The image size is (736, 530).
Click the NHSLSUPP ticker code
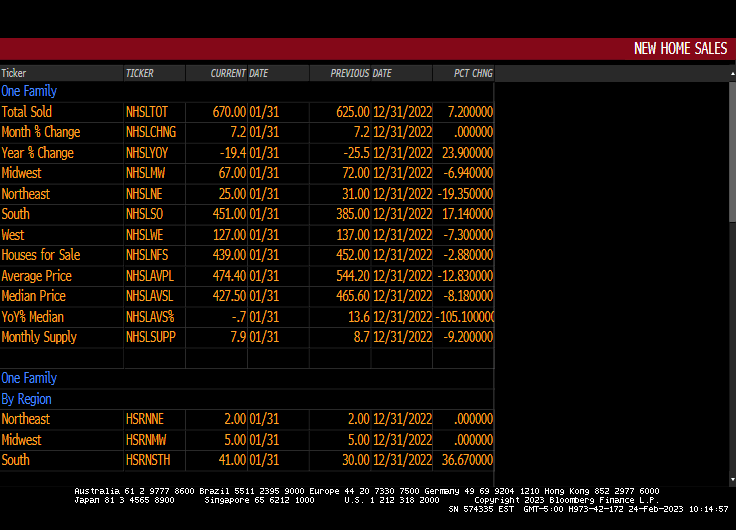(x=151, y=337)
